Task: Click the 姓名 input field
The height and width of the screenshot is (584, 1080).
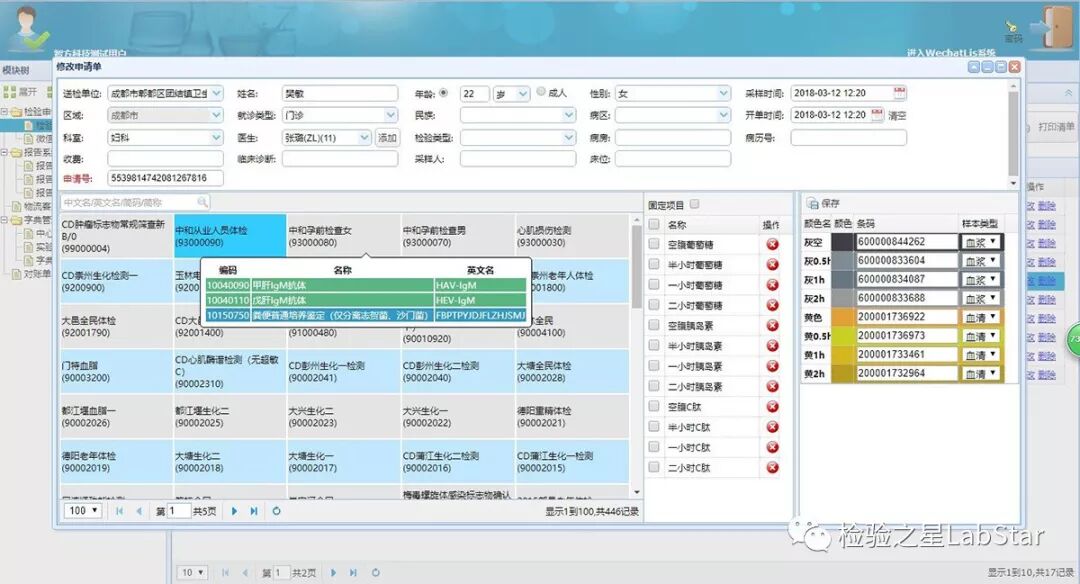Action: (340, 93)
